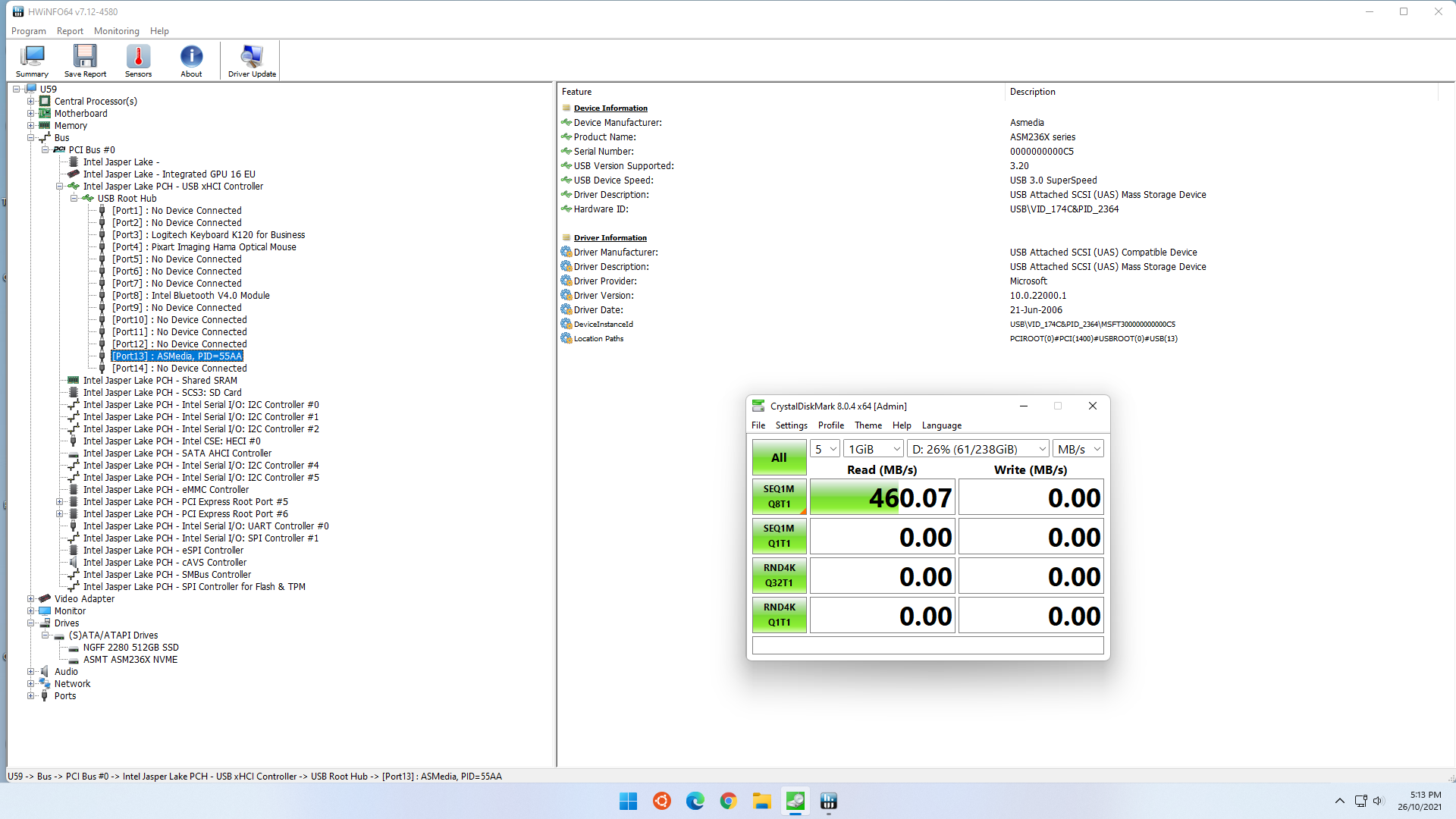The height and width of the screenshot is (819, 1456).
Task: Select Port4 Pixart Imaging Hama Optical Mouse entry
Action: [204, 247]
